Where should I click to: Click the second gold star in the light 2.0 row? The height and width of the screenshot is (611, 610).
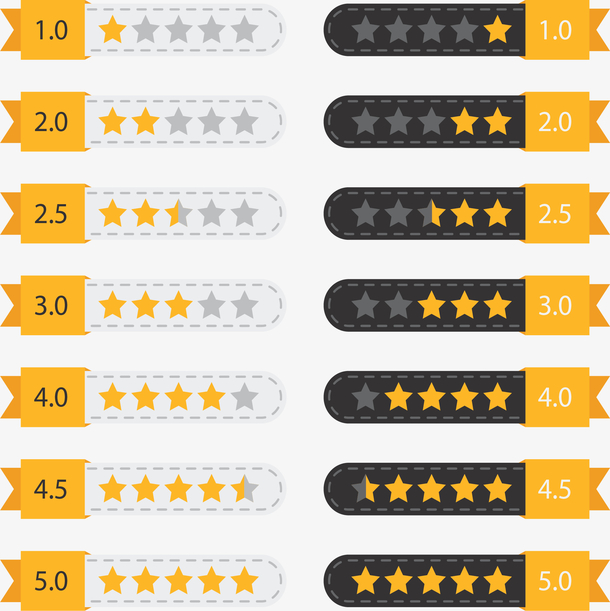(146, 122)
